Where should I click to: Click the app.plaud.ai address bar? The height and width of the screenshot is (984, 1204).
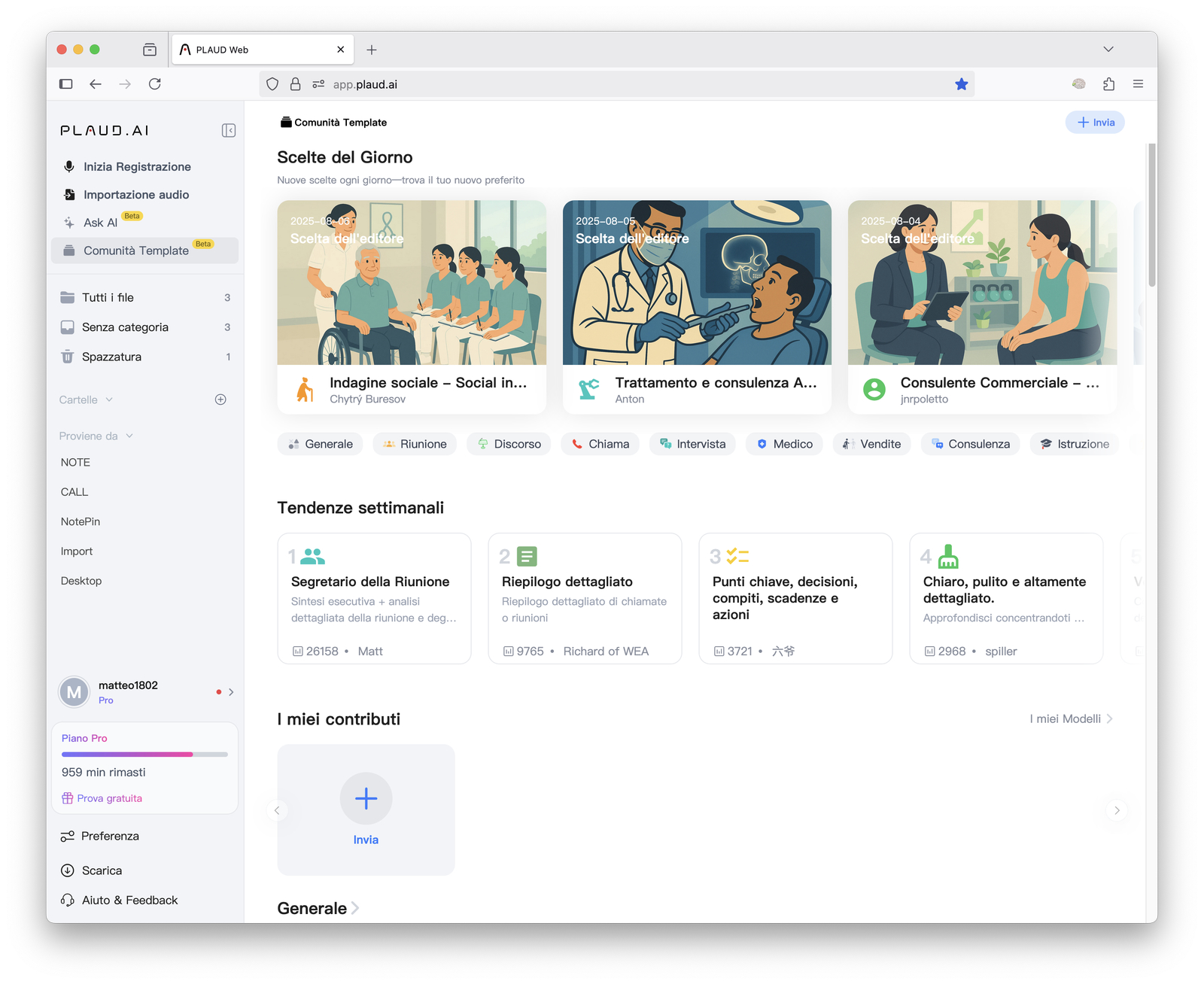pos(616,84)
